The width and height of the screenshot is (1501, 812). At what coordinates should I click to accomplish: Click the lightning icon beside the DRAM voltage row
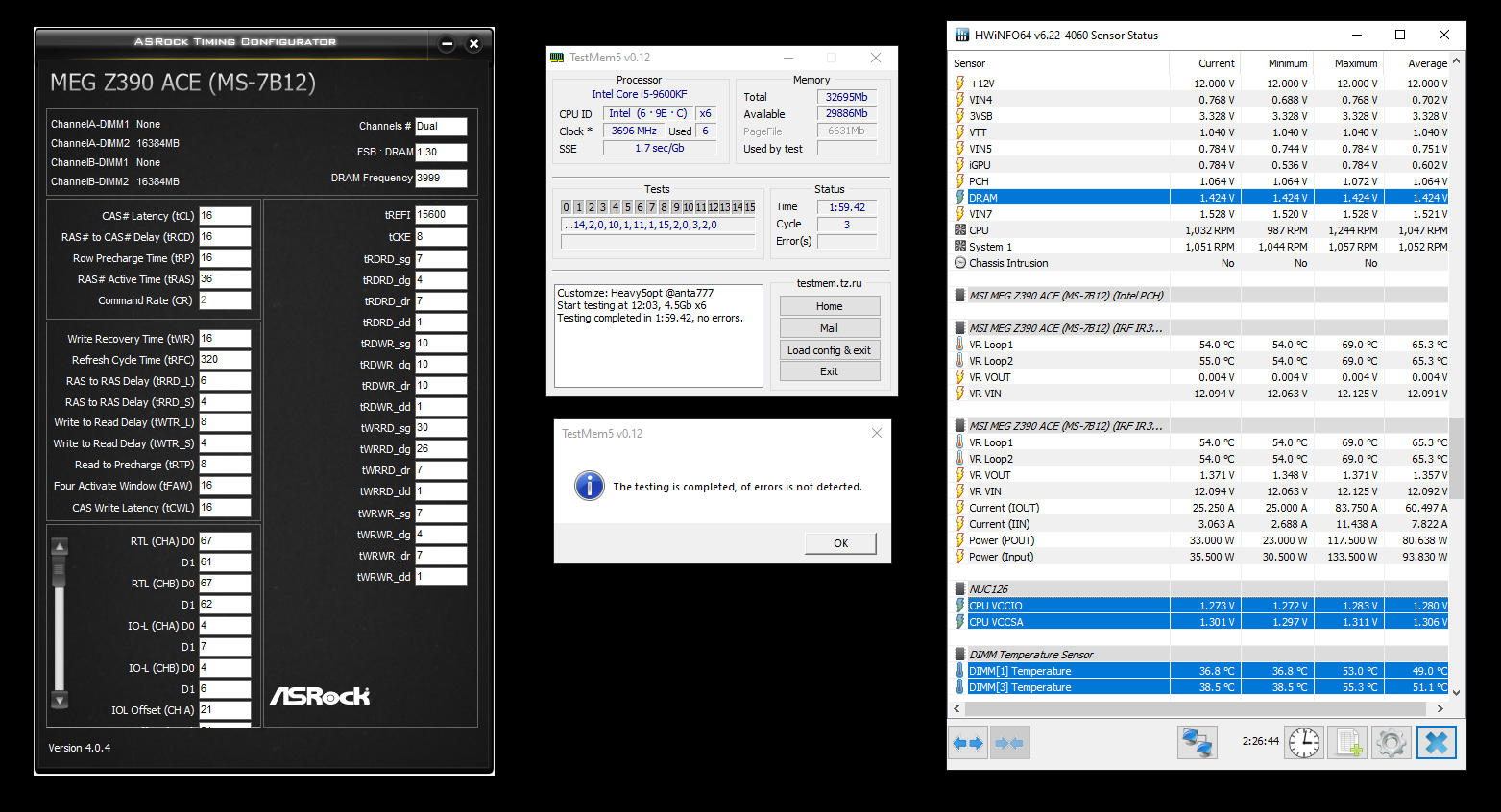960,198
